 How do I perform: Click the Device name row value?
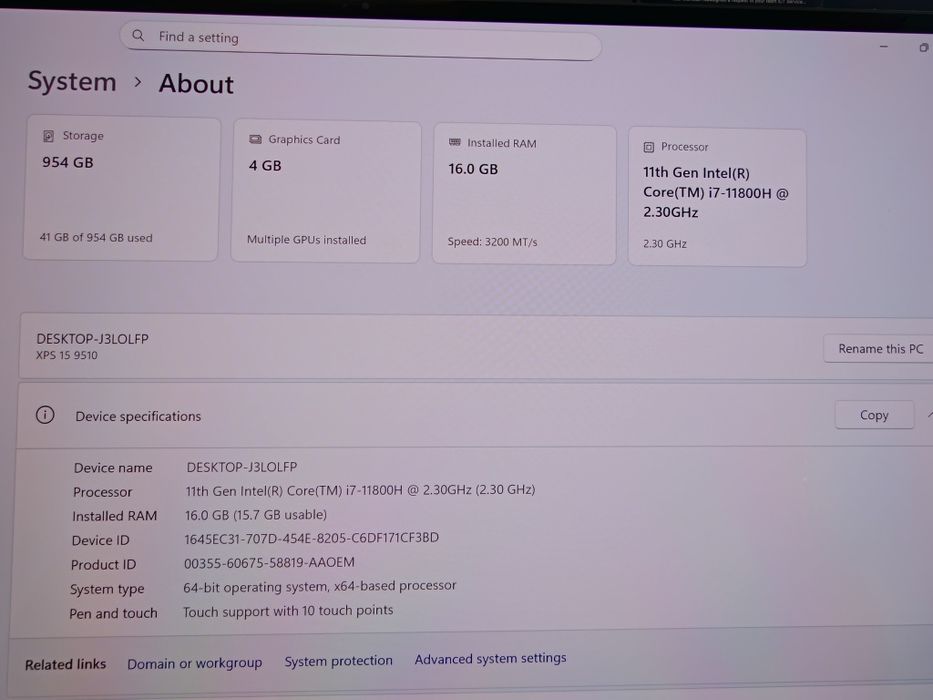[x=242, y=467]
